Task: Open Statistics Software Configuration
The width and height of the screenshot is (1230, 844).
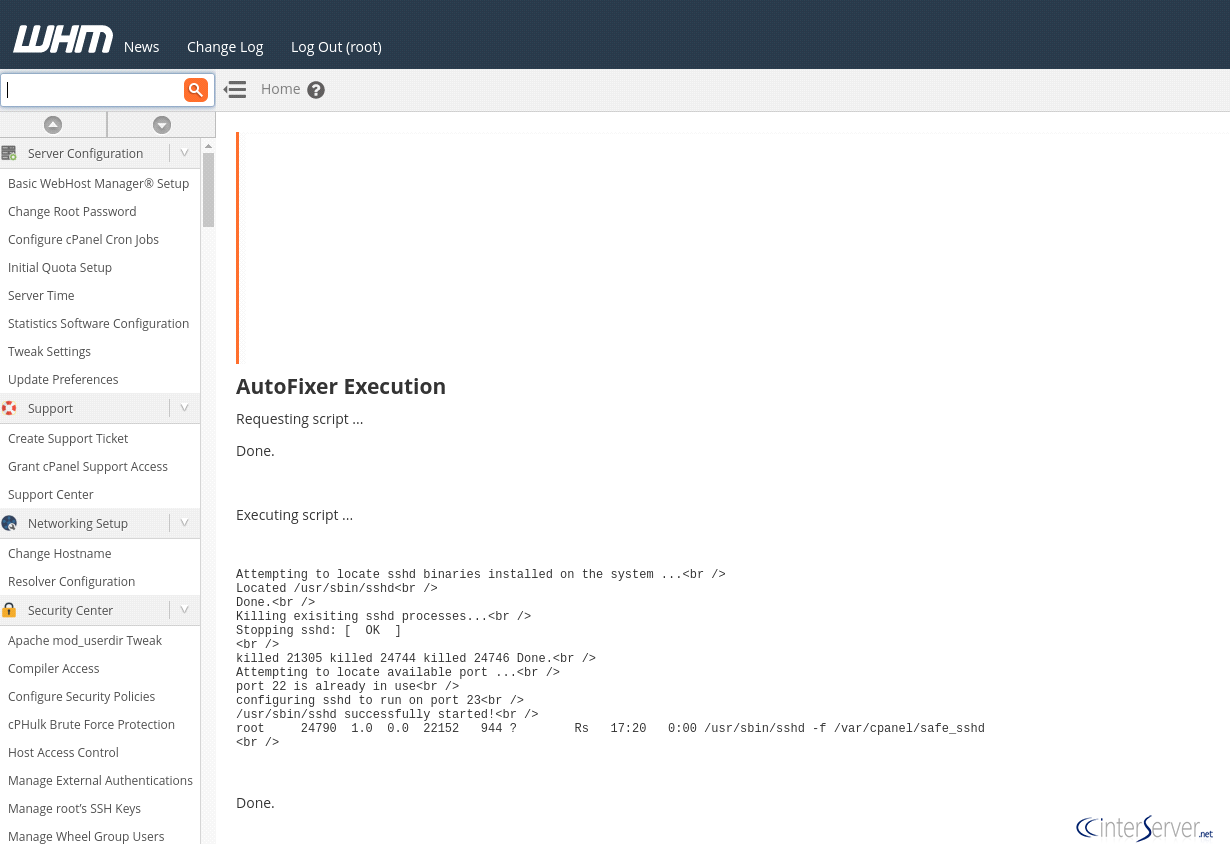Action: pyautogui.click(x=98, y=323)
